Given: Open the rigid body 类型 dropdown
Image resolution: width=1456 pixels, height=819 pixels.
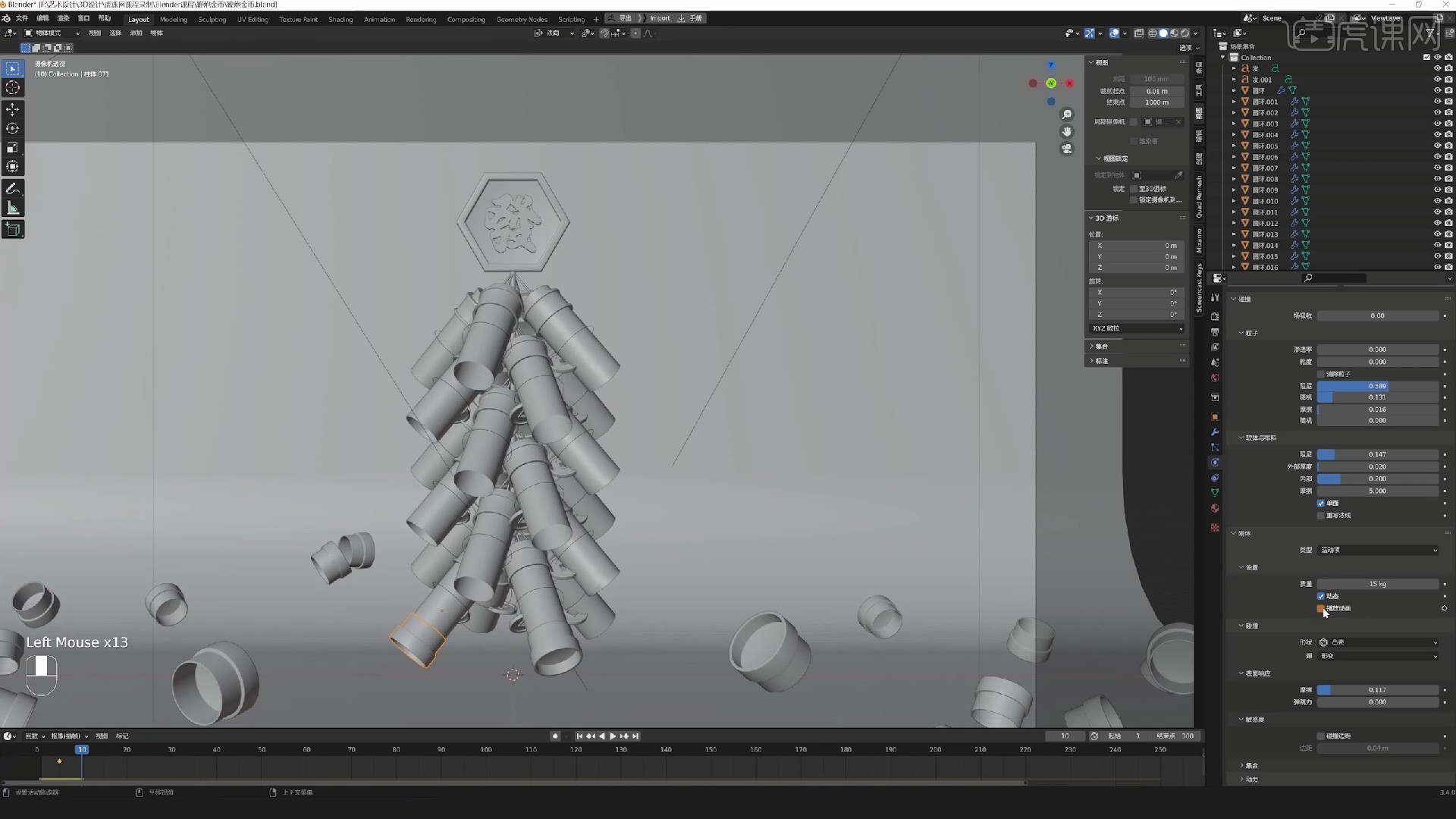Looking at the screenshot, I should tap(1378, 550).
